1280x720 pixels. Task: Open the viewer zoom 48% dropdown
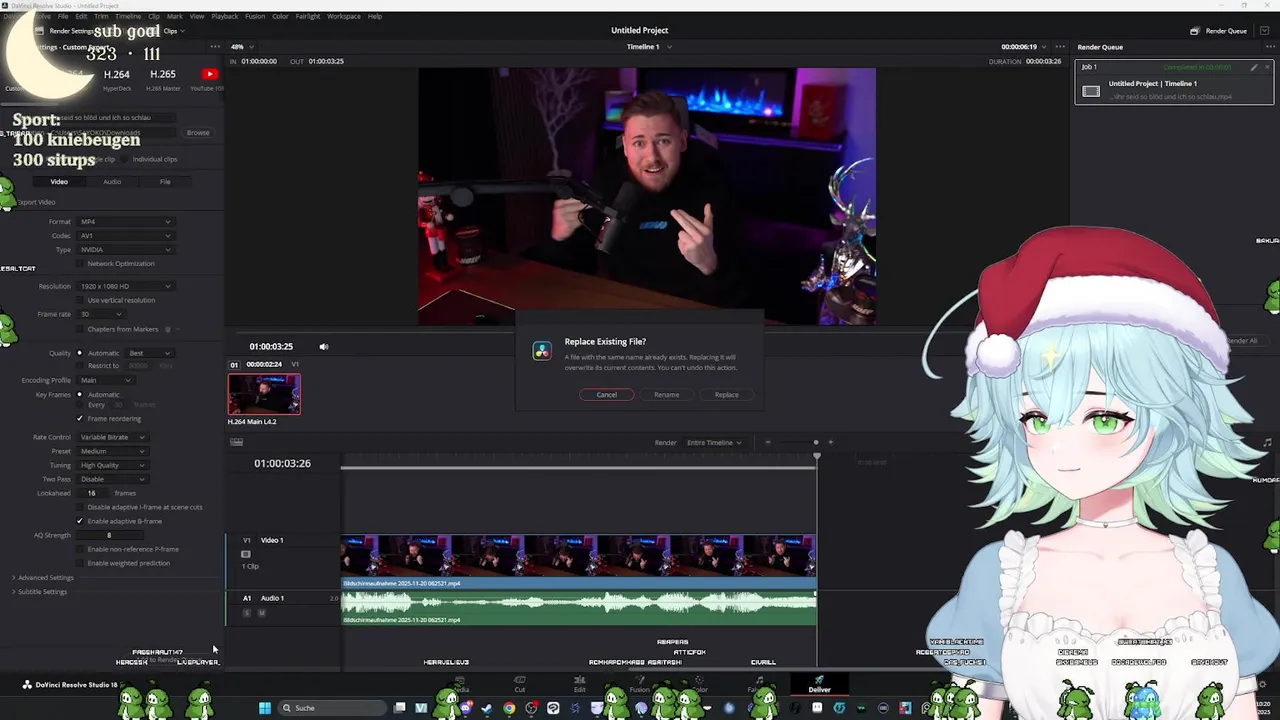[x=242, y=47]
